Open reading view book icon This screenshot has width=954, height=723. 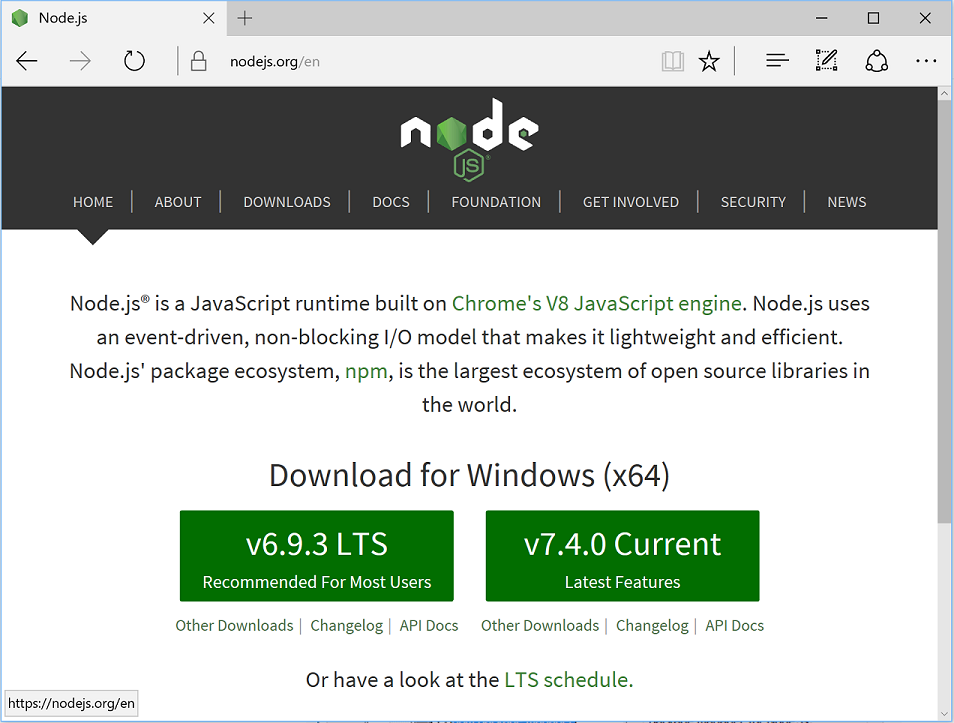(672, 62)
